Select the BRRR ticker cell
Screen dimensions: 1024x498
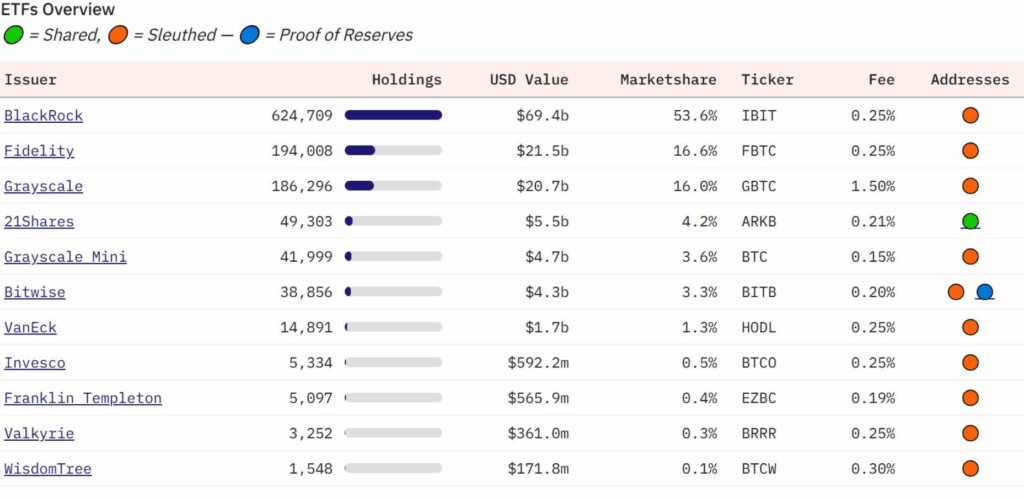(759, 433)
